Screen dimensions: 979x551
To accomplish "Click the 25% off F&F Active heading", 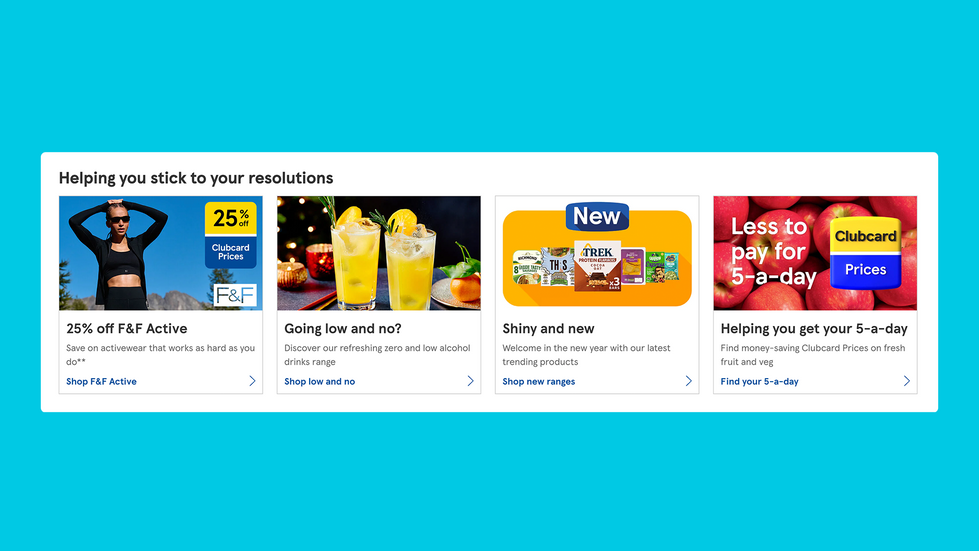I will 127,329.
